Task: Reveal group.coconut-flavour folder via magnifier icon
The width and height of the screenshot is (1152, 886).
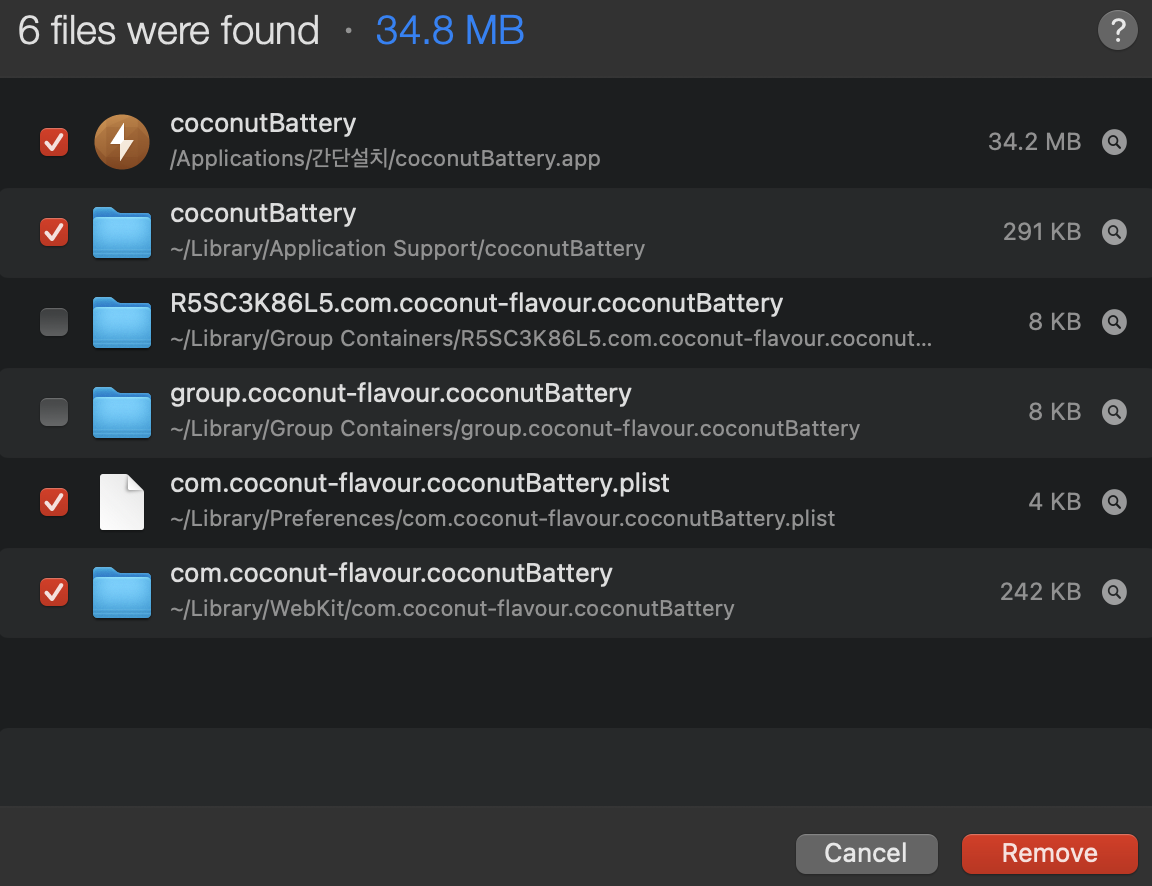Action: 1115,412
